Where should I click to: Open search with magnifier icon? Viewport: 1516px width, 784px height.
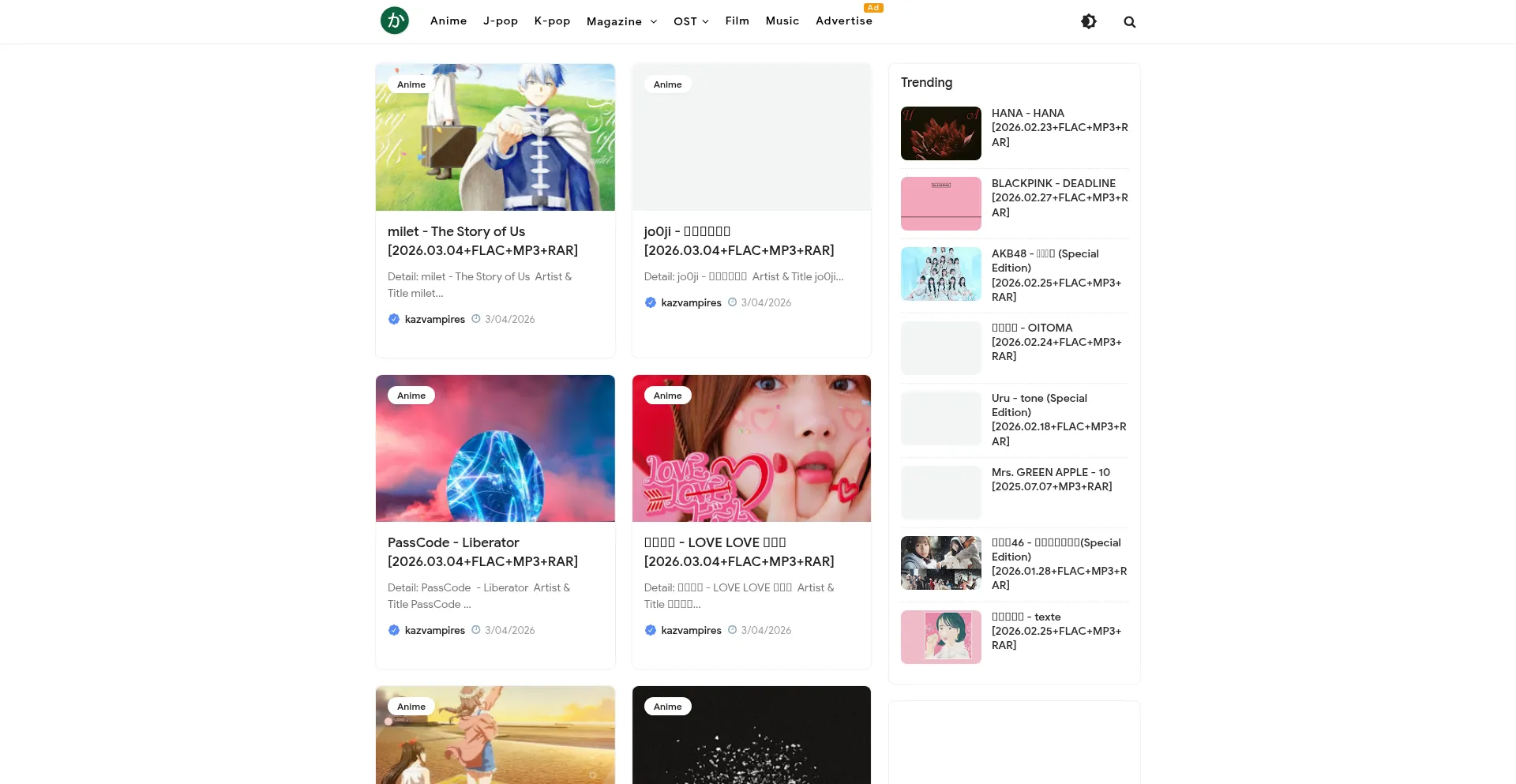(1130, 22)
